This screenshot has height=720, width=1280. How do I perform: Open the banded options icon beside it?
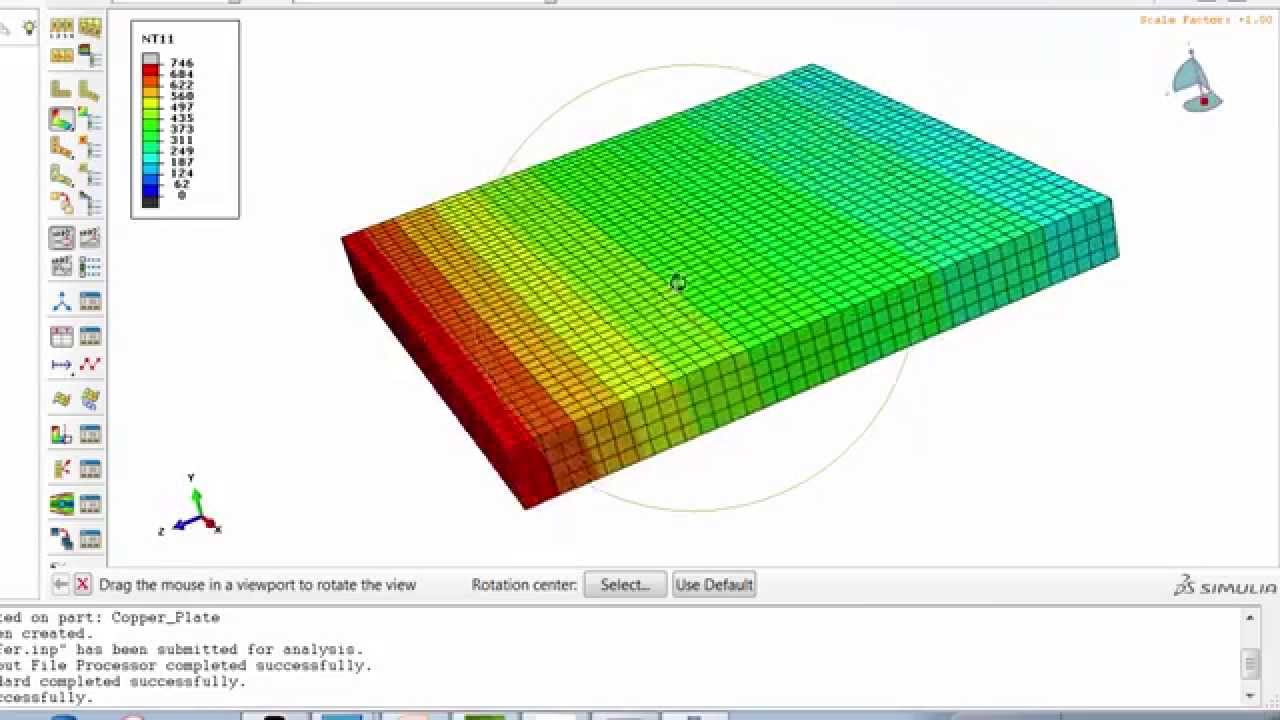[x=89, y=55]
